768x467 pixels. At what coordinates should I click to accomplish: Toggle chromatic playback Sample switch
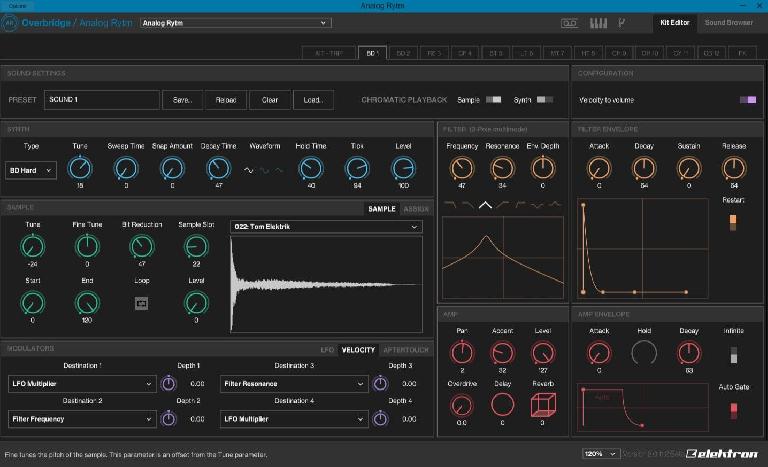point(494,100)
